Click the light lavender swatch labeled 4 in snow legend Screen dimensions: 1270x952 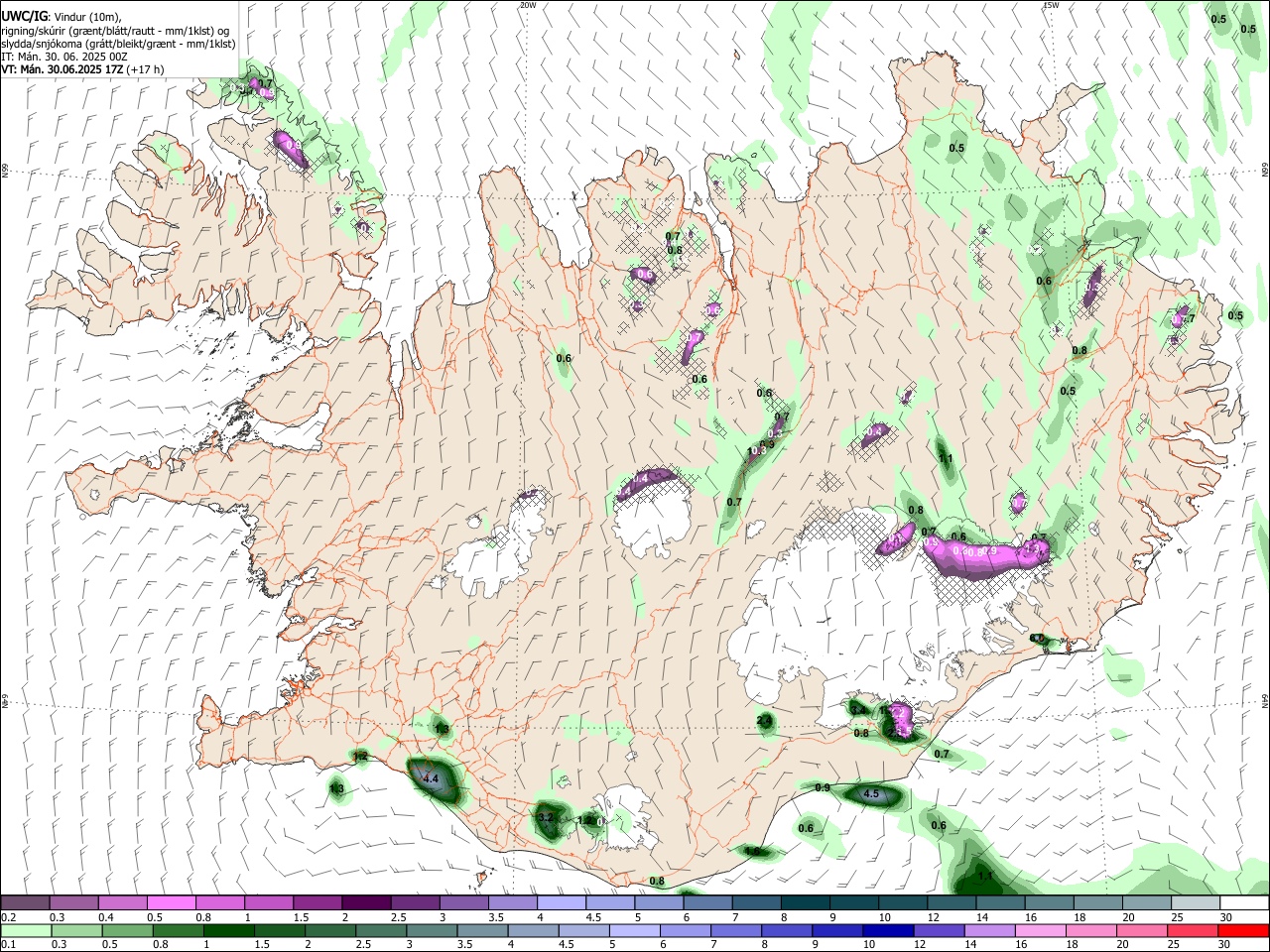point(562,903)
